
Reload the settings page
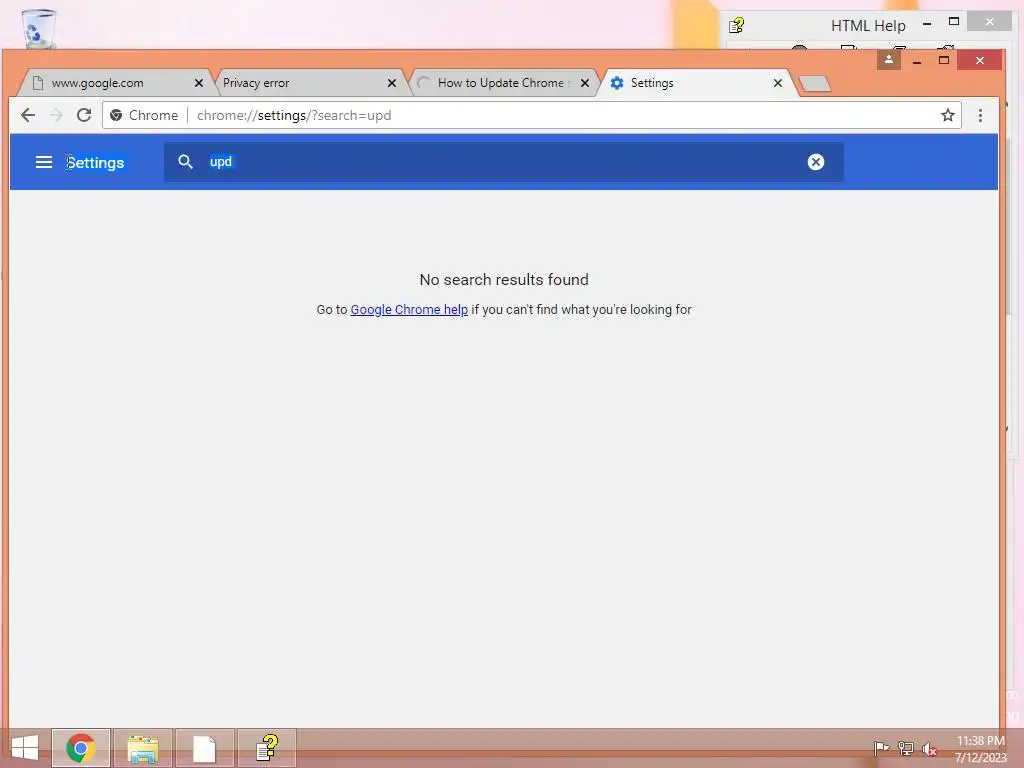[84, 116]
